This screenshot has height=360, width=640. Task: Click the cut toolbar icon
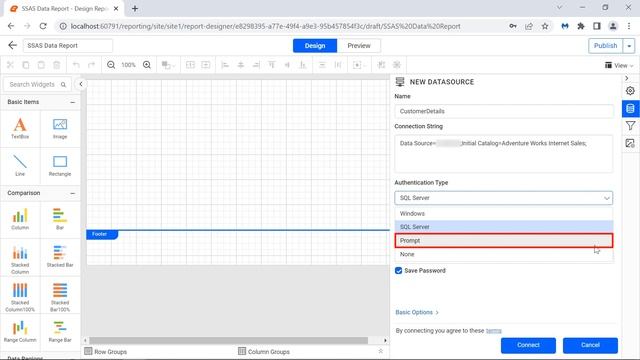[10, 65]
